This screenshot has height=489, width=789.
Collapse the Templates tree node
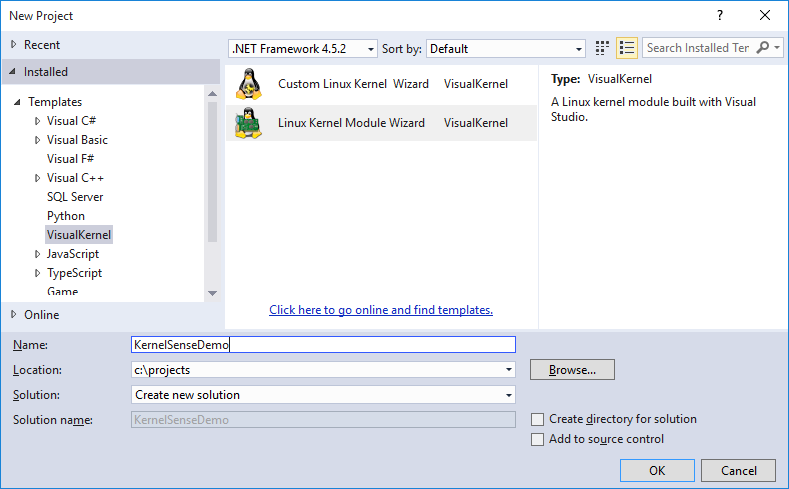tap(17, 102)
